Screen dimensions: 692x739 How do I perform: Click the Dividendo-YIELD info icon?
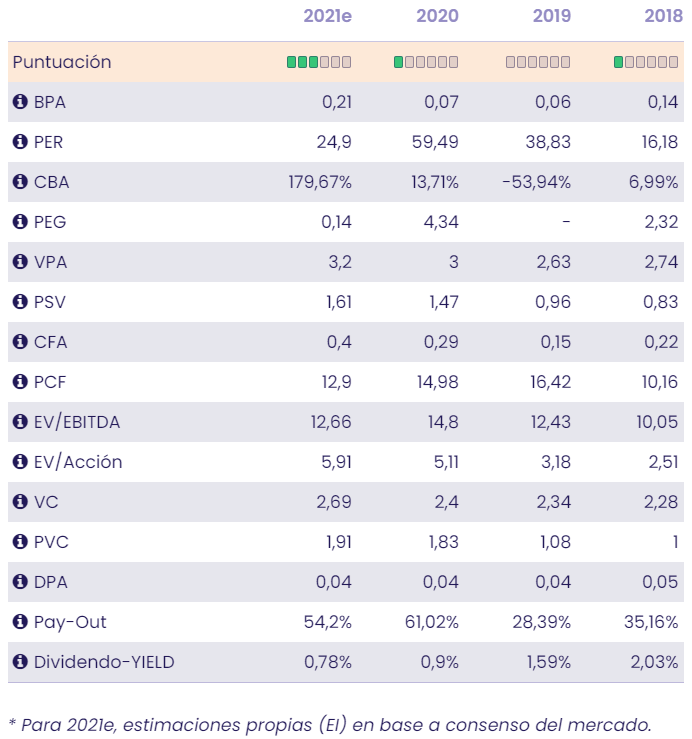(x=20, y=662)
